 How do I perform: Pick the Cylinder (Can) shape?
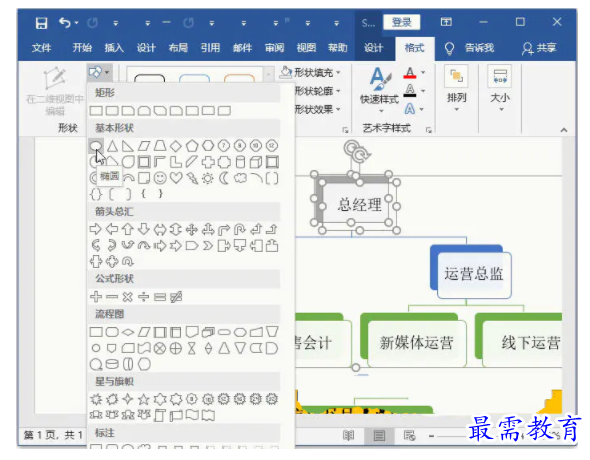point(240,162)
